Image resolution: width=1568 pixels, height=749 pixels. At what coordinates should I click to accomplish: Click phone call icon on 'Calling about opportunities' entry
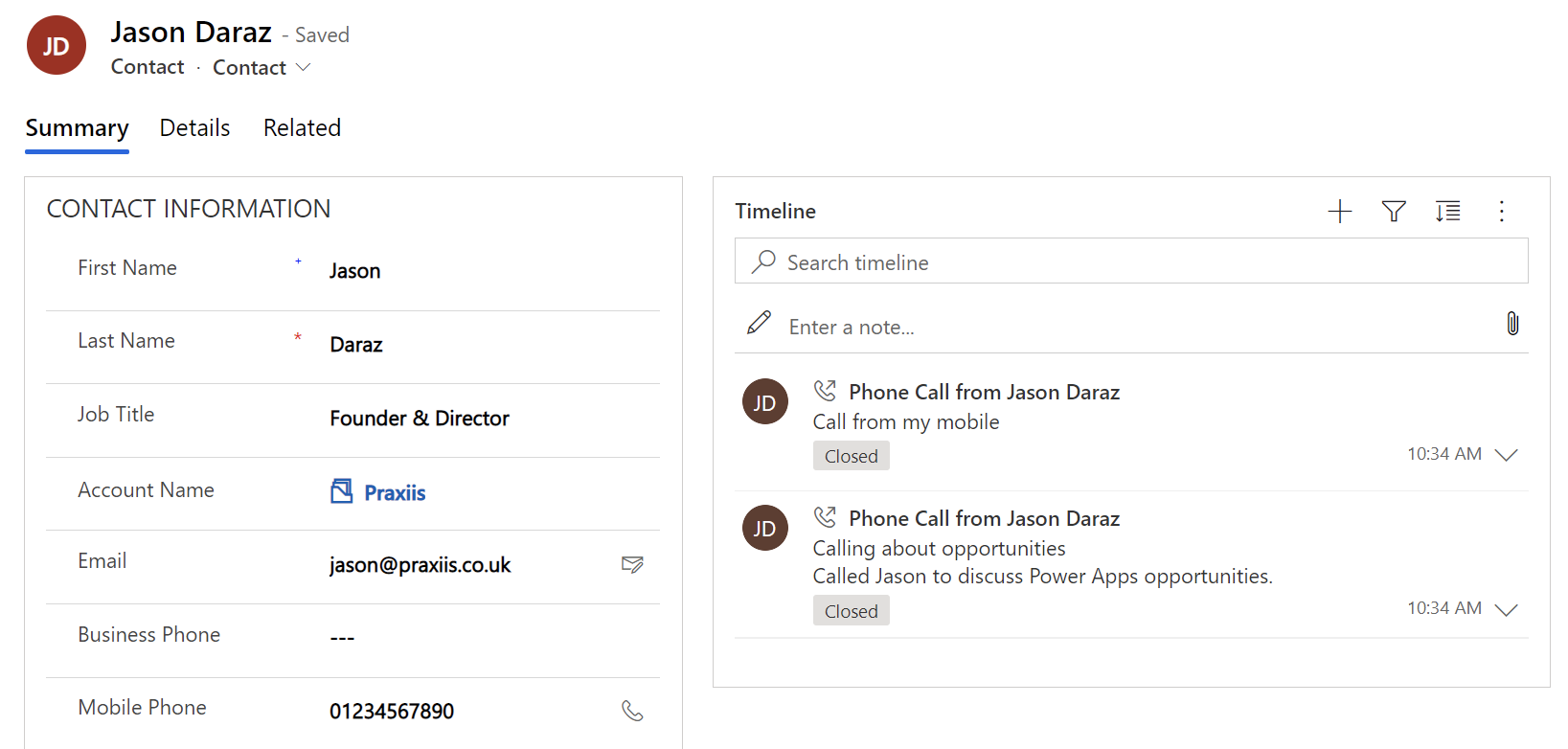[825, 517]
